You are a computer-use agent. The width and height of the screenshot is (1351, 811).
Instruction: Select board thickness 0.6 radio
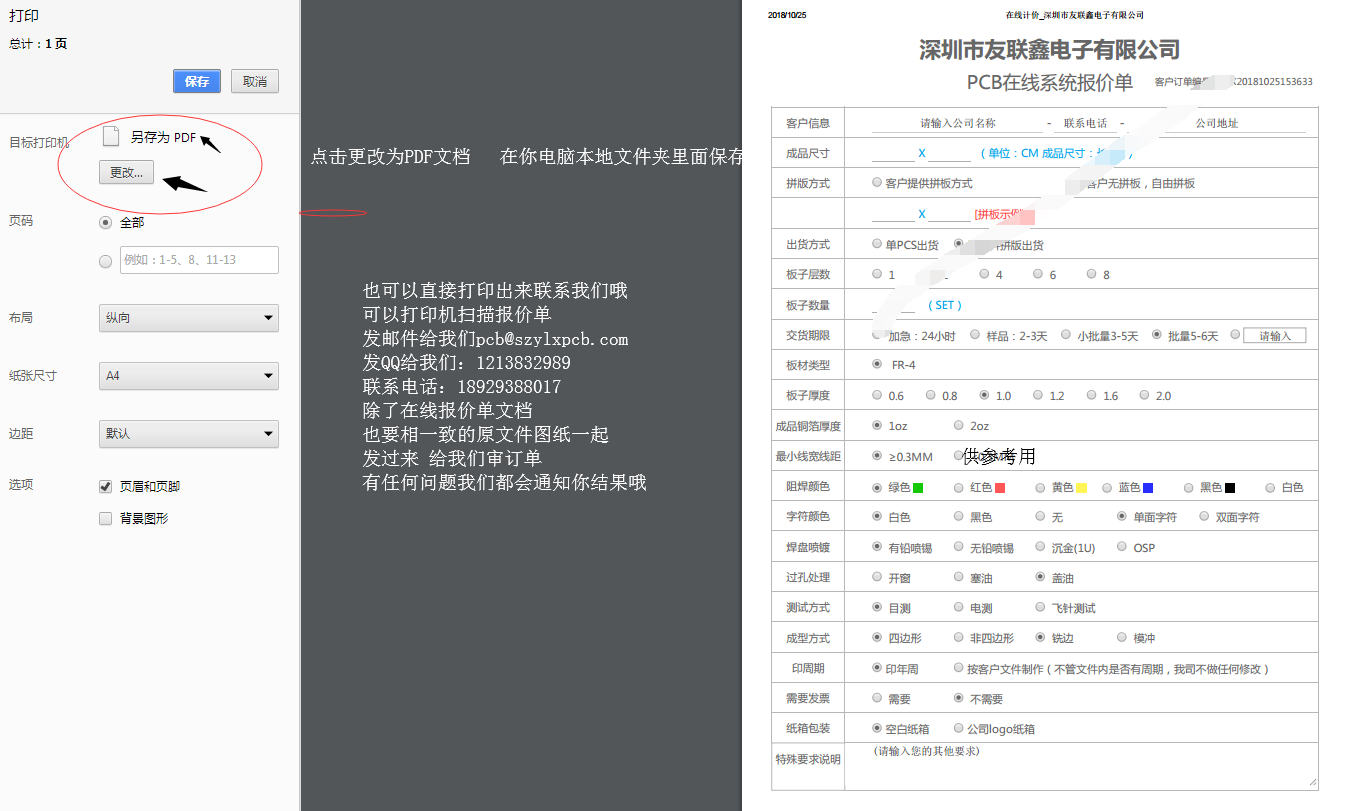click(x=878, y=395)
